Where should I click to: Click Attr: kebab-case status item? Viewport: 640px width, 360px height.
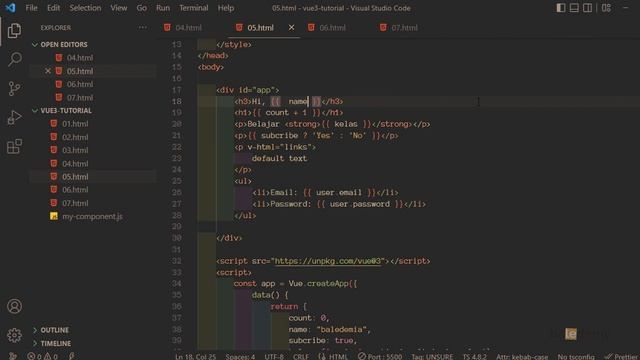pyautogui.click(x=522, y=356)
